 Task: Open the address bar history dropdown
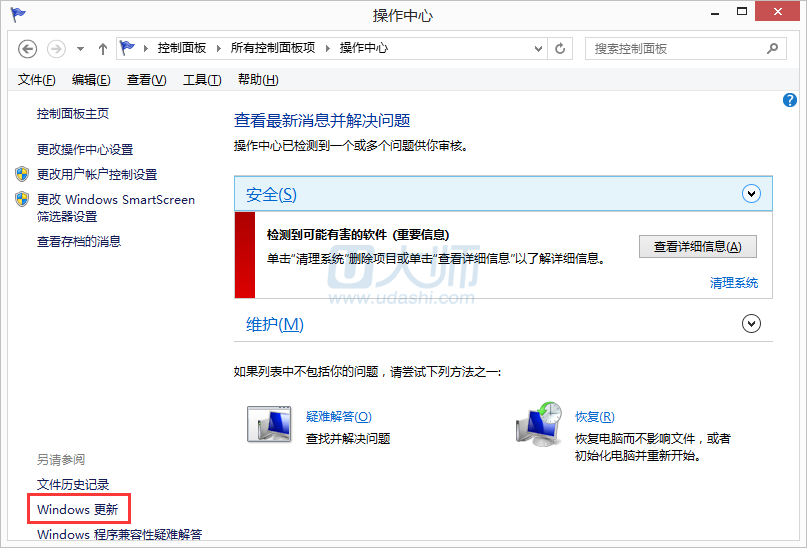538,49
